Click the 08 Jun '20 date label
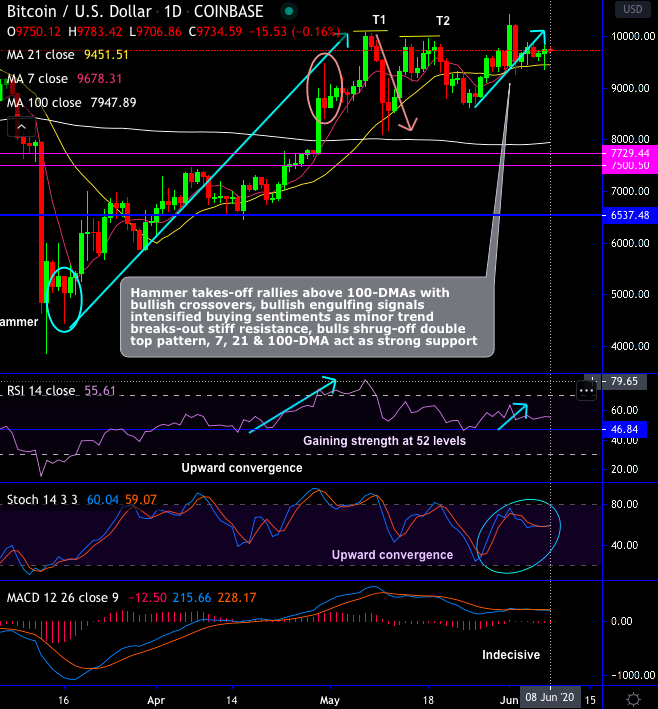This screenshot has width=658, height=709. (x=549, y=697)
